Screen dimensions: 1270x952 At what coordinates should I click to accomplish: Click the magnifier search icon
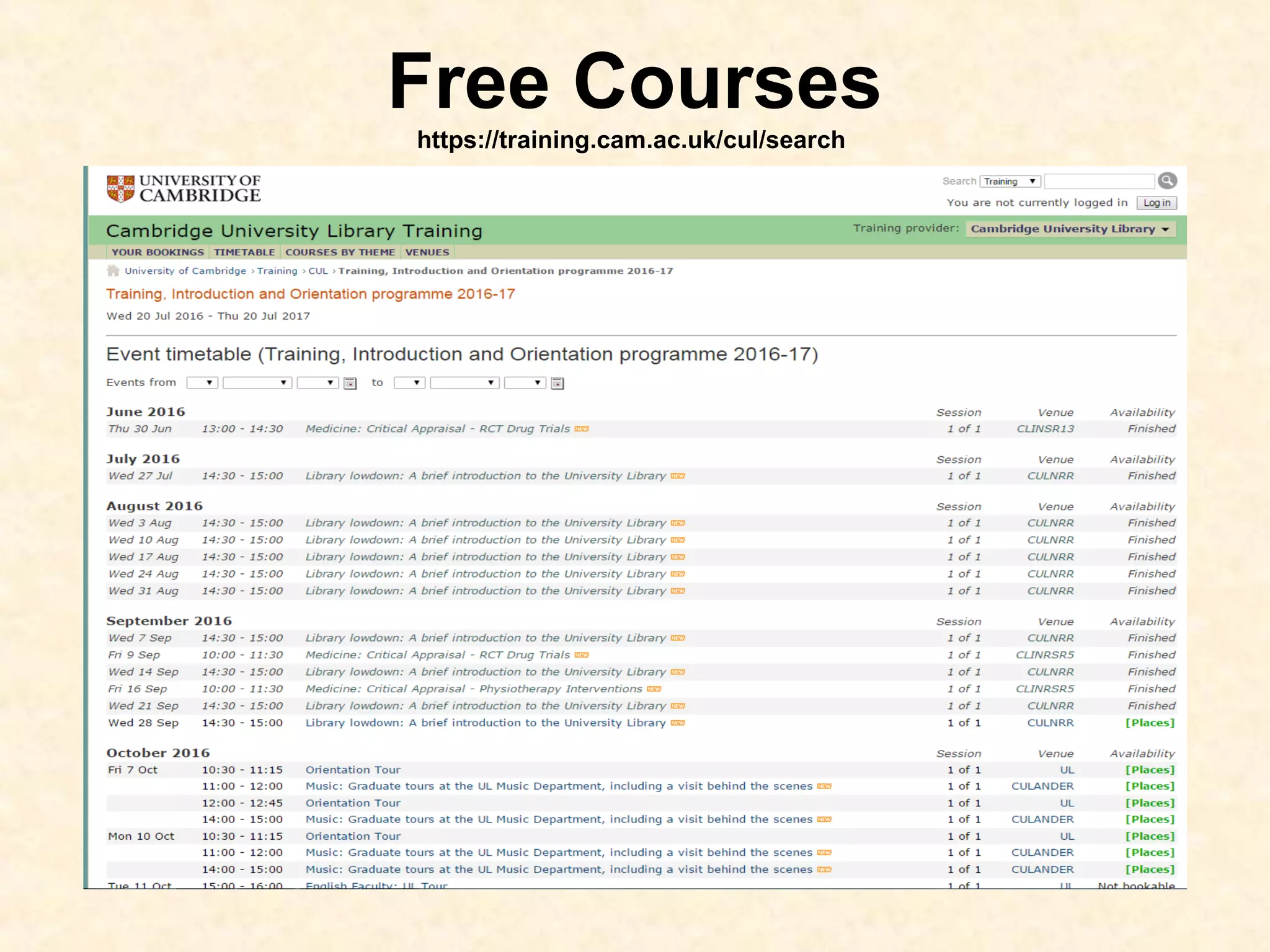click(1167, 180)
